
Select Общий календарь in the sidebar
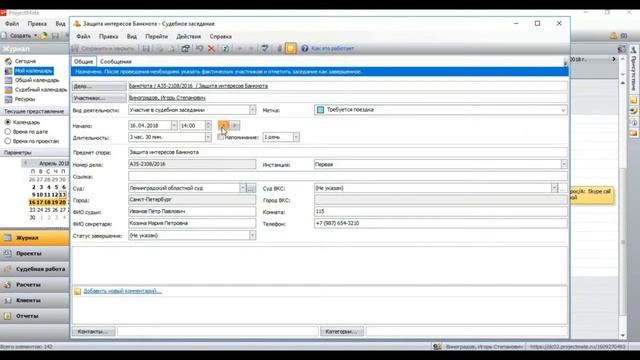(37, 80)
